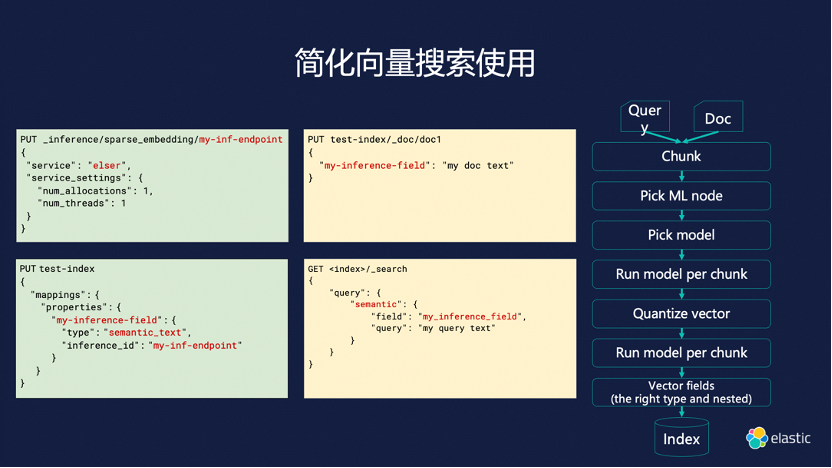832x468 pixels.
Task: Click the PUT _inference/sparse_embedding line
Action: coord(151,140)
